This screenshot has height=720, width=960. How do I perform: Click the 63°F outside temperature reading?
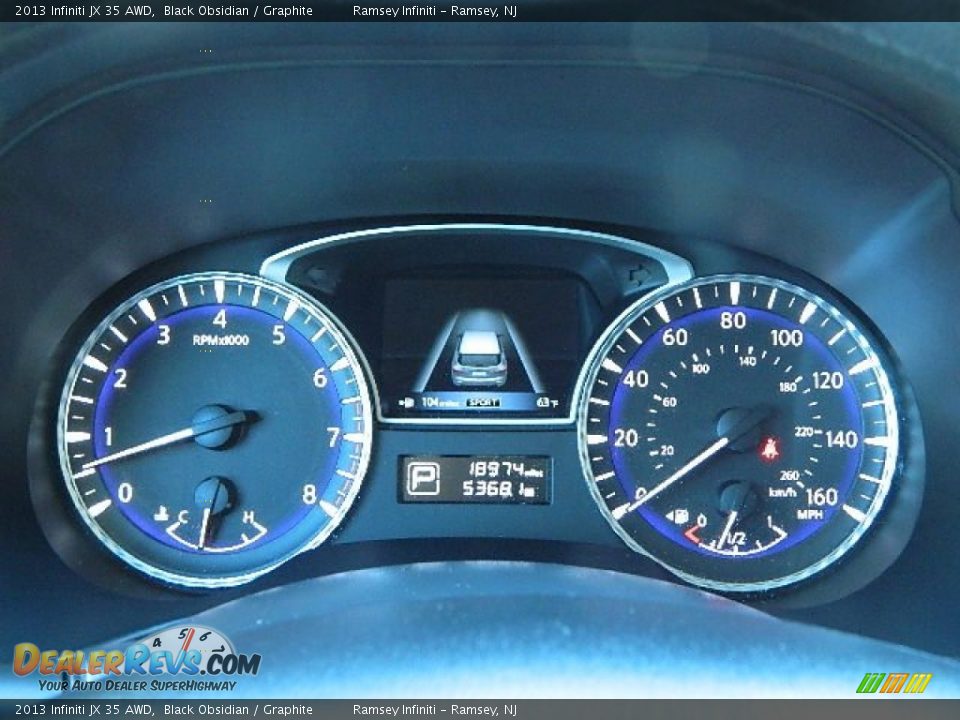tap(547, 402)
